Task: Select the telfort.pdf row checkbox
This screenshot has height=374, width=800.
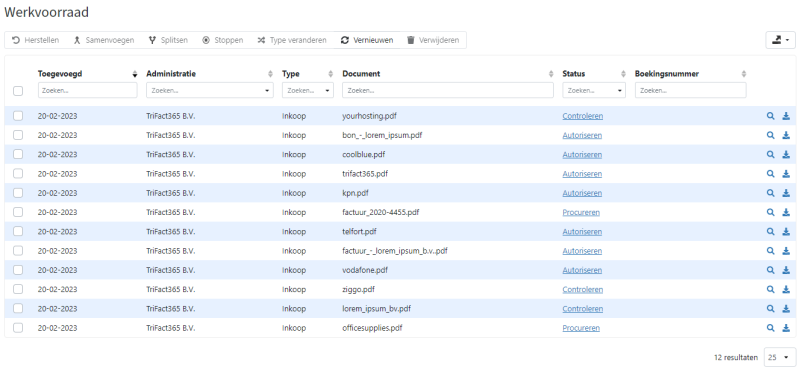Action: coord(18,231)
